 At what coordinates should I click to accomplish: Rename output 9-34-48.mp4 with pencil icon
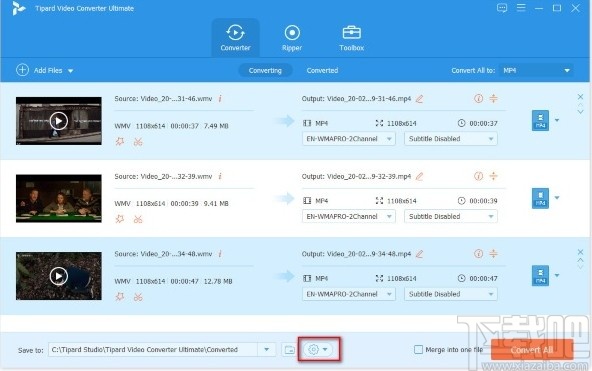tap(419, 254)
